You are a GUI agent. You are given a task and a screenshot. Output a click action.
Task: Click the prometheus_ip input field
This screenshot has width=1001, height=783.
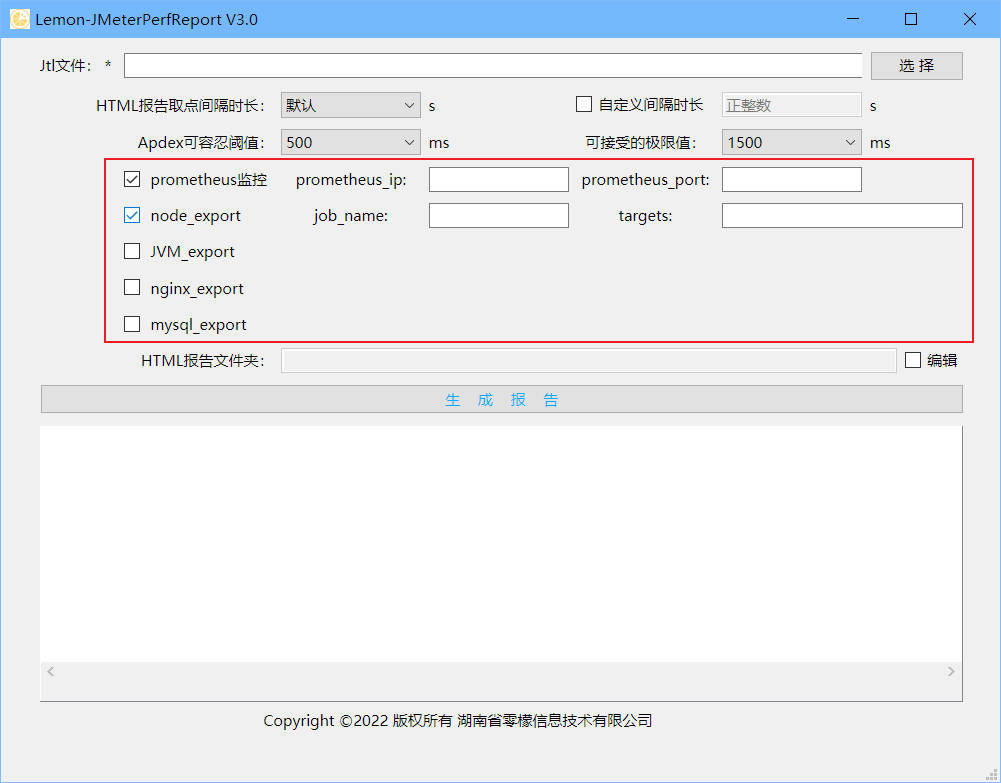click(x=499, y=179)
